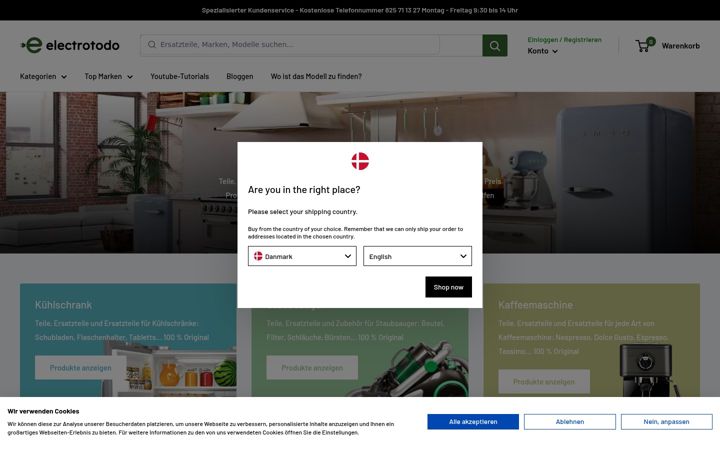
Task: Click Produkte anzeigen under Kühlschrank
Action: [x=80, y=368]
